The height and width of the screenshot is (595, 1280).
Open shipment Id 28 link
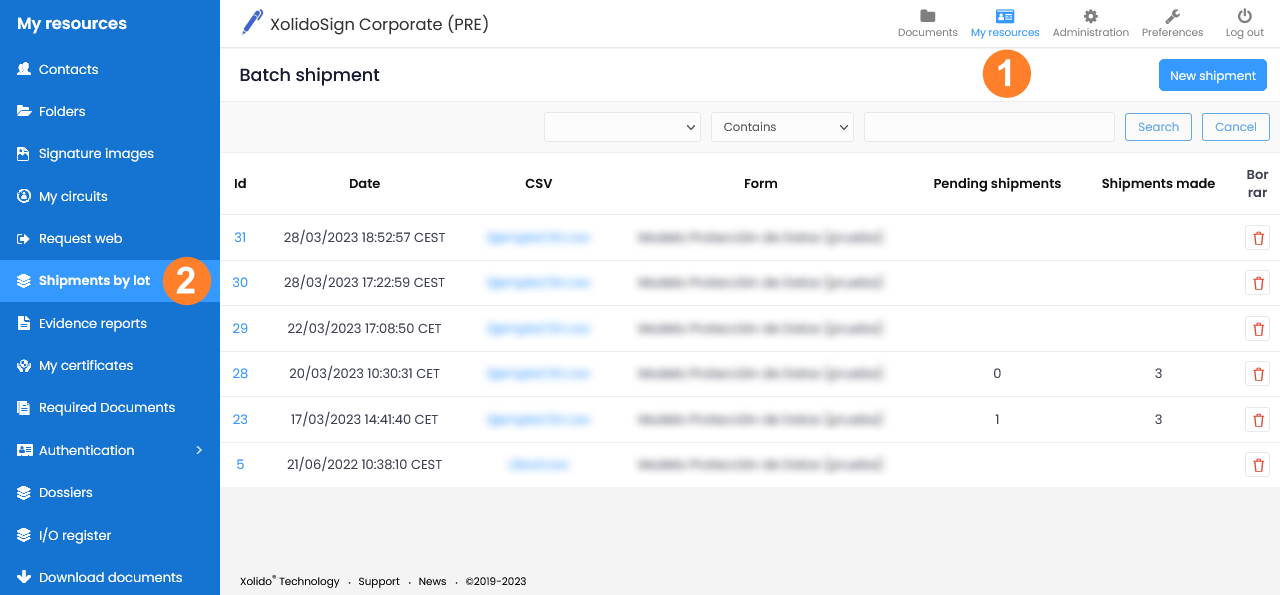point(240,373)
